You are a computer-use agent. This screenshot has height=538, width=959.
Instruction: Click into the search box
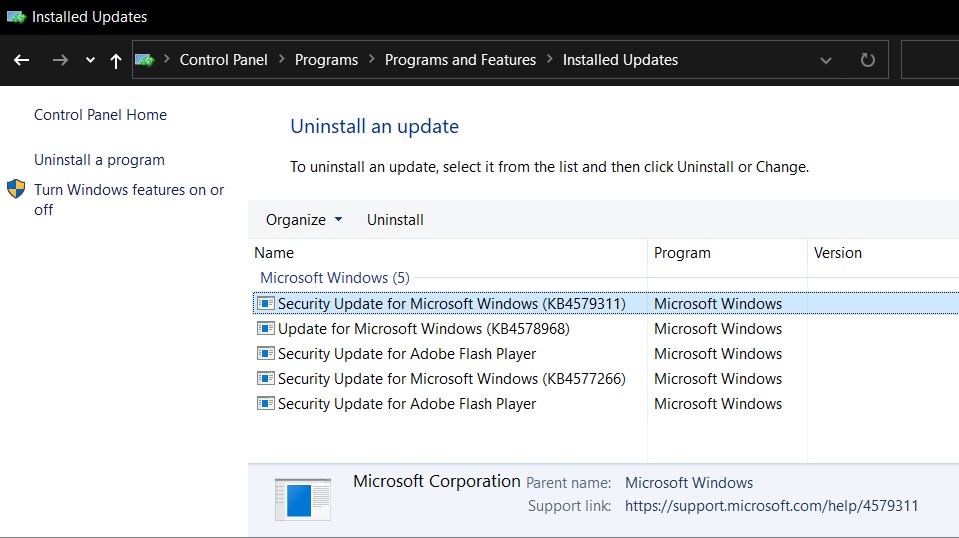pyautogui.click(x=930, y=60)
